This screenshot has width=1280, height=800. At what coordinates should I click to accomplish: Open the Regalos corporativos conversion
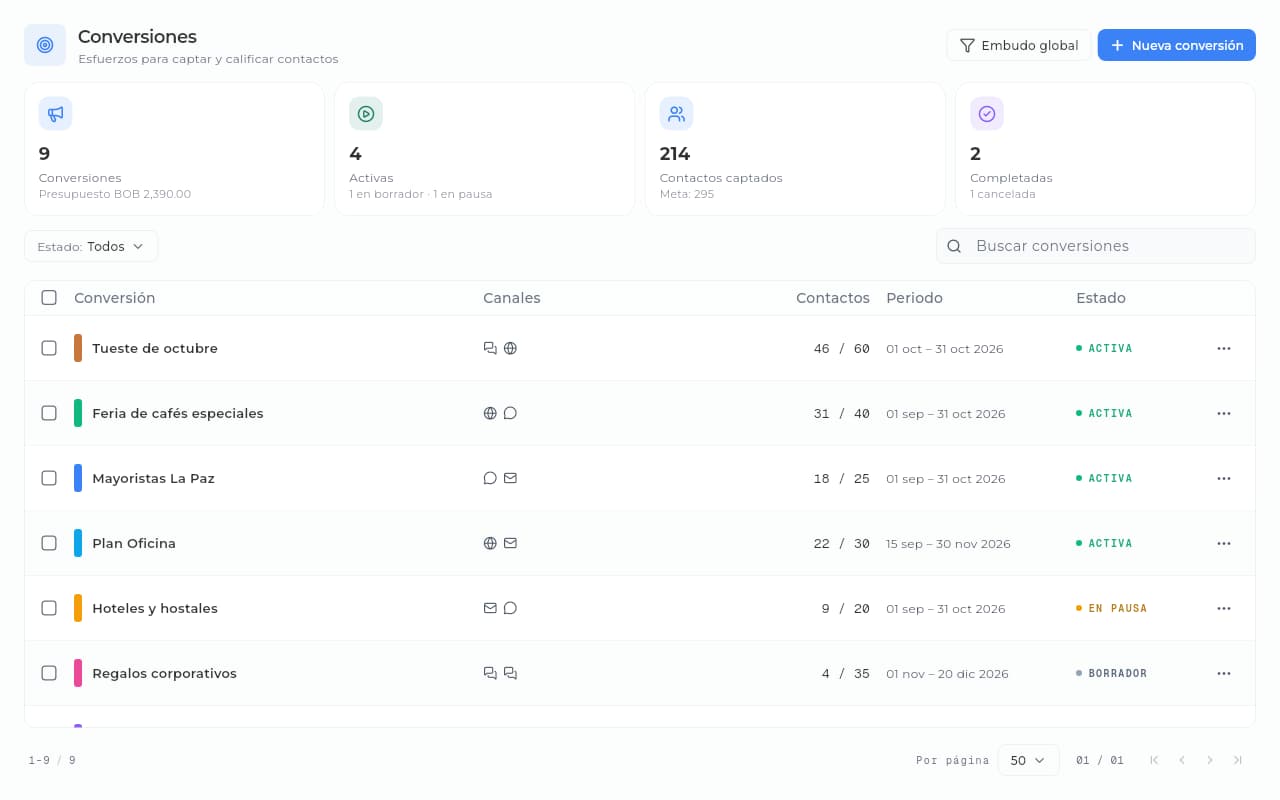click(165, 673)
